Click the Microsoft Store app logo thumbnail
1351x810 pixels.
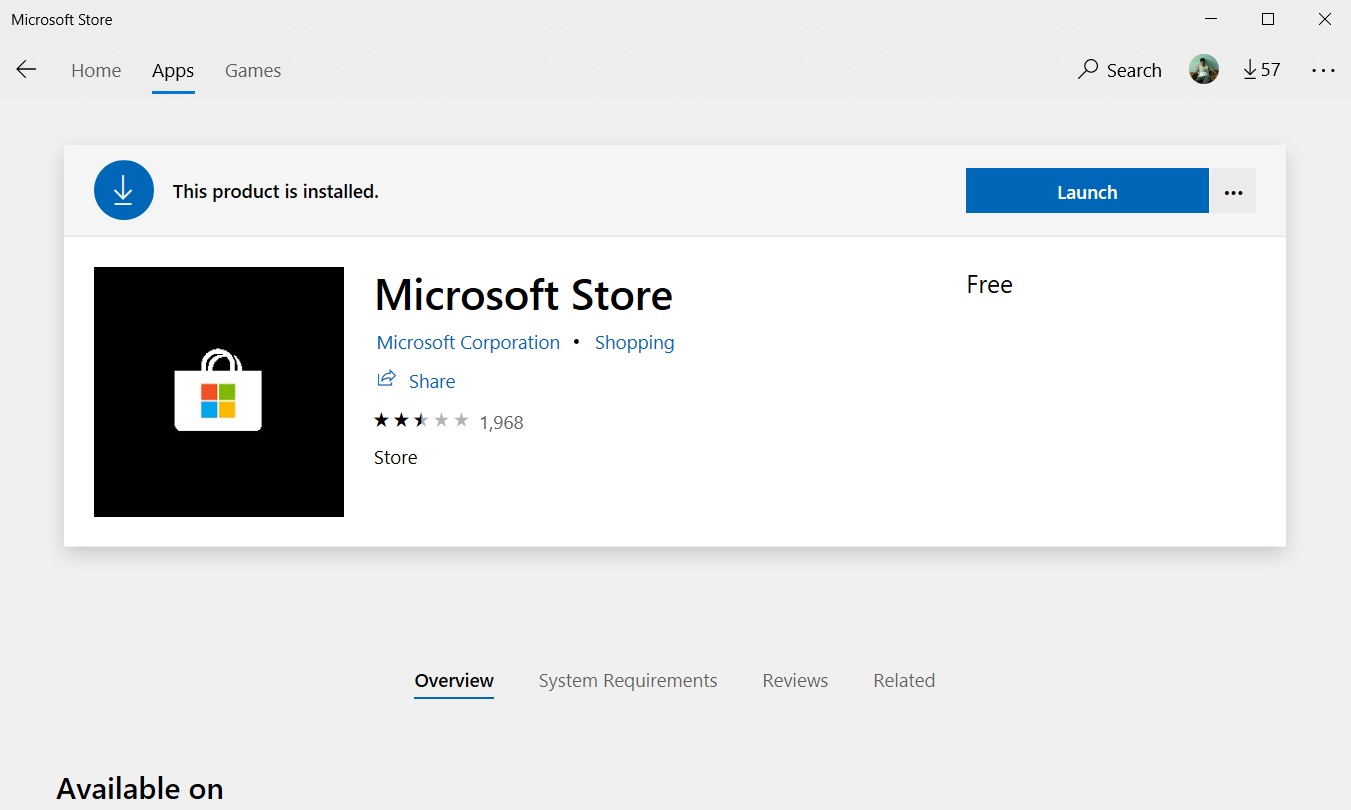pos(218,391)
